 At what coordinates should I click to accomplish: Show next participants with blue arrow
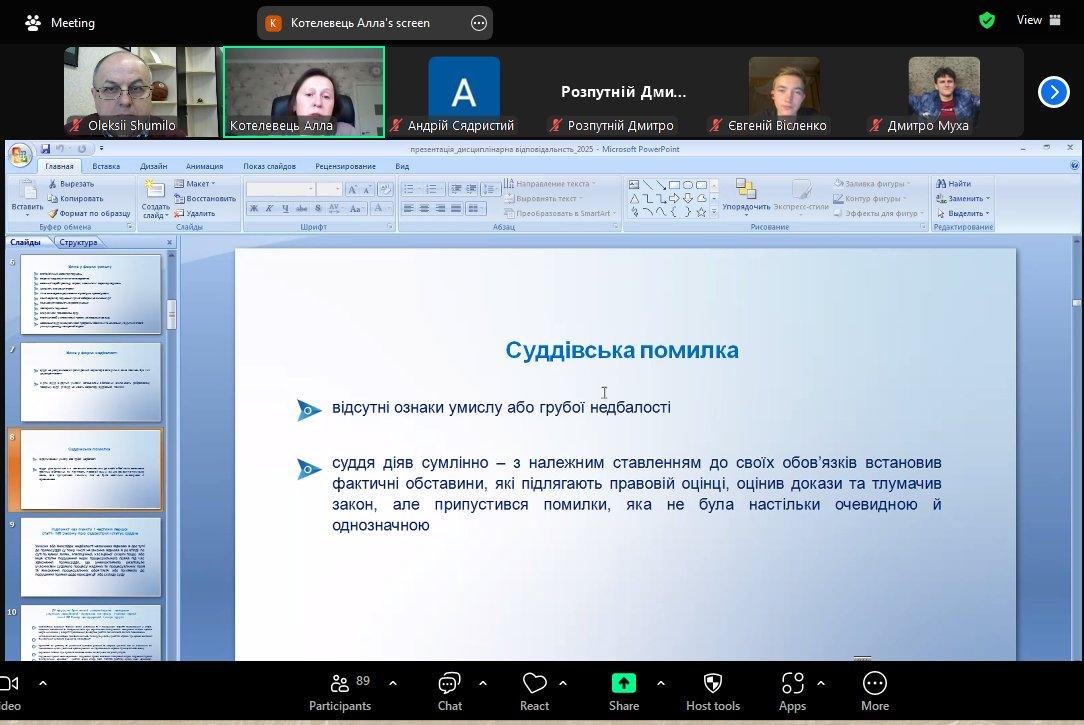pos(1054,92)
